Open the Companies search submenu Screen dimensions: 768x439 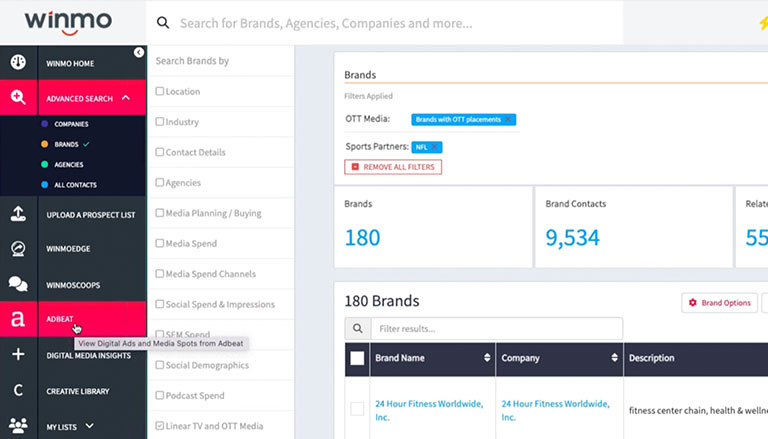pyautogui.click(x=72, y=124)
